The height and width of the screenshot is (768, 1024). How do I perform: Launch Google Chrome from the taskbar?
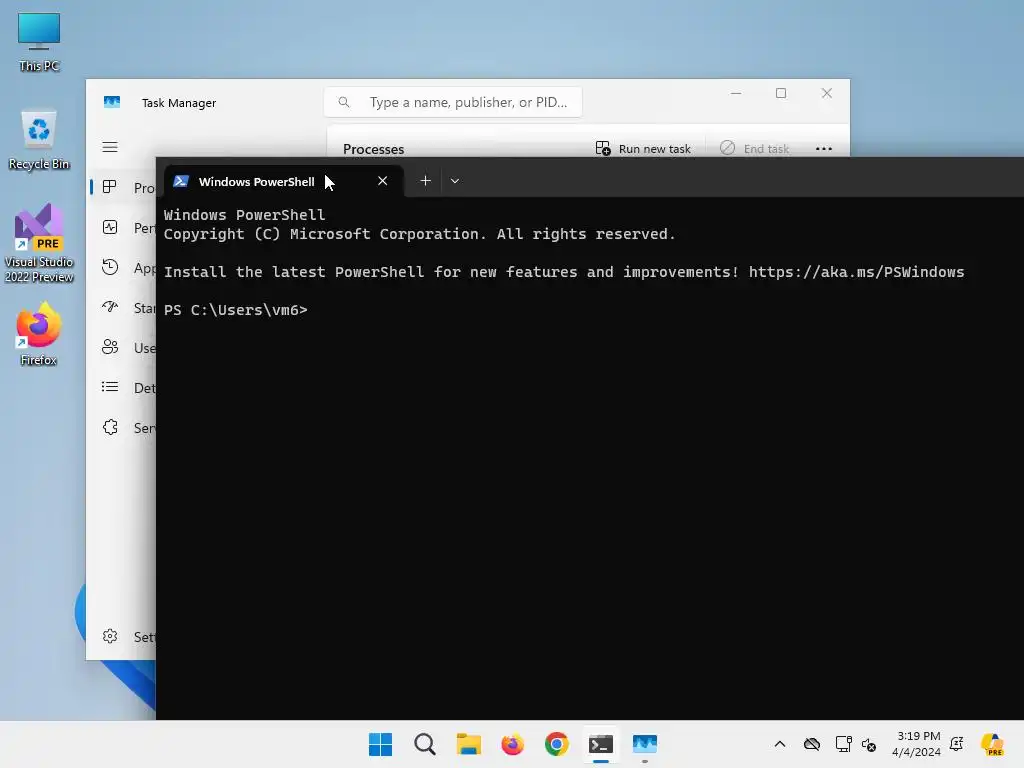point(556,744)
